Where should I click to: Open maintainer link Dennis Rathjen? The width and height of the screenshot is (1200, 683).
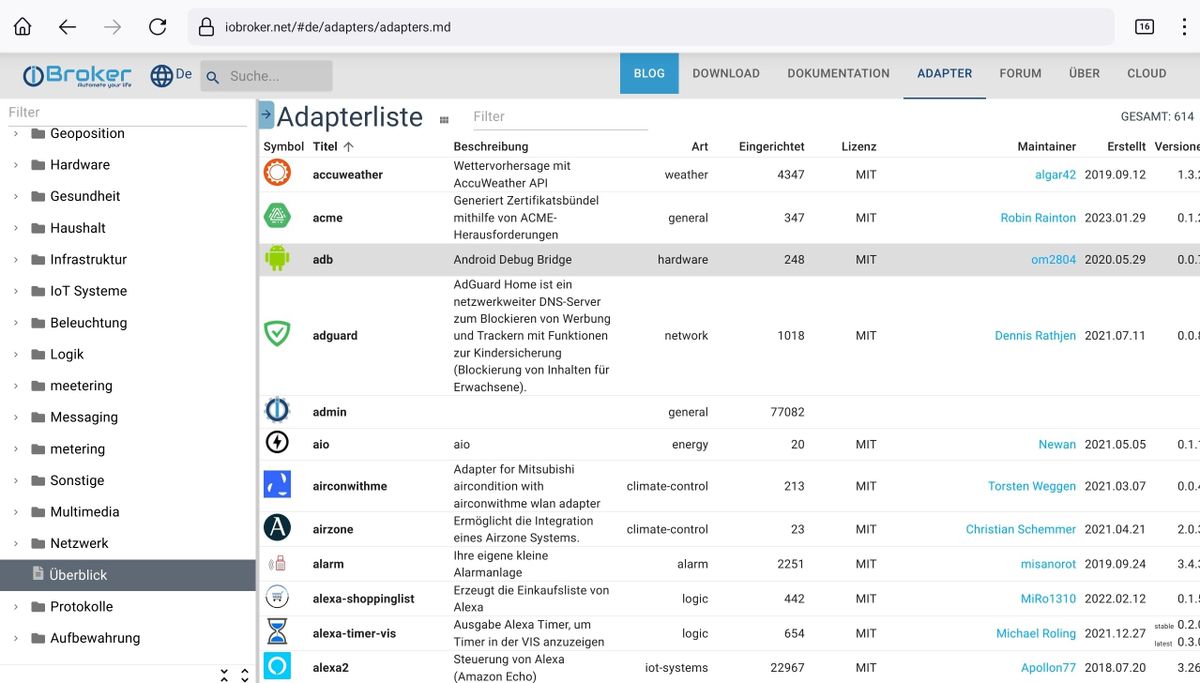coord(1035,335)
